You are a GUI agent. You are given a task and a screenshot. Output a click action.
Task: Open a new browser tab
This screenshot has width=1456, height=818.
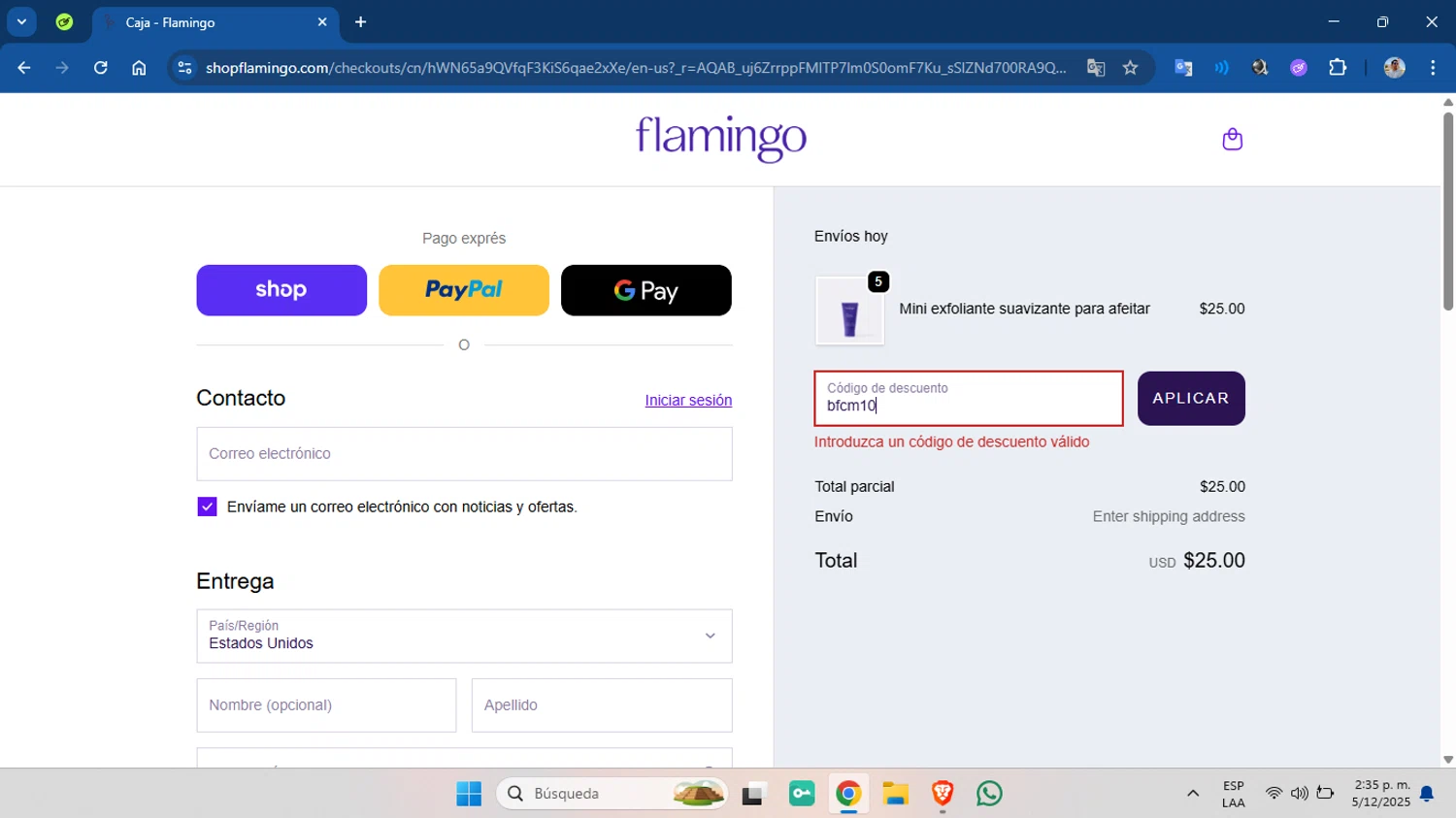pyautogui.click(x=361, y=22)
